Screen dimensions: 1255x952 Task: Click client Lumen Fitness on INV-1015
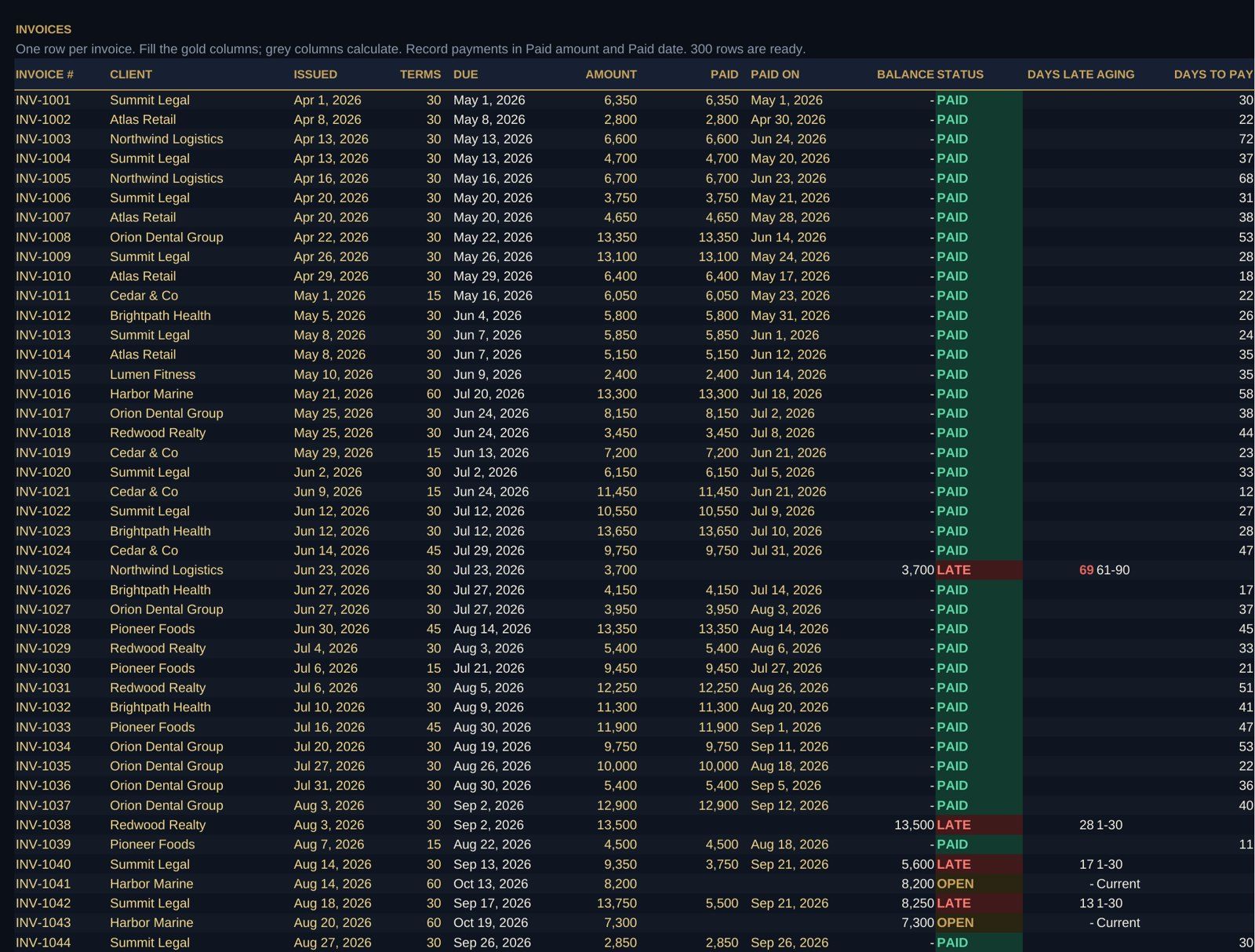(x=153, y=374)
